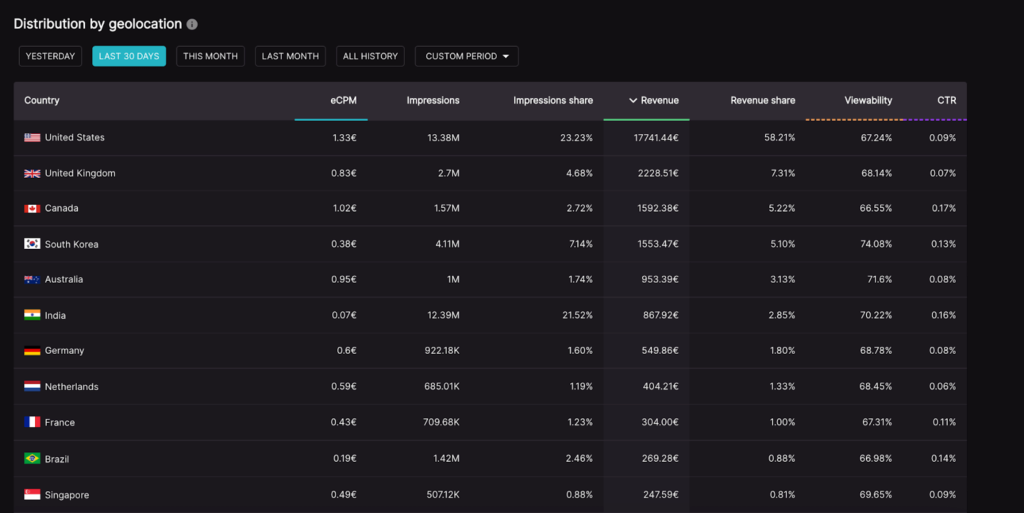This screenshot has height=513, width=1024.
Task: Select the Yesterday period filter
Action: pyautogui.click(x=50, y=56)
